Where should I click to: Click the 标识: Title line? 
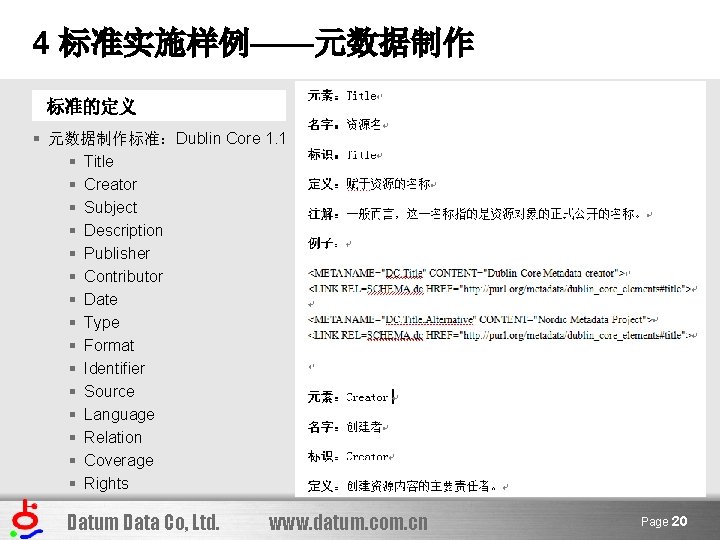pyautogui.click(x=344, y=155)
